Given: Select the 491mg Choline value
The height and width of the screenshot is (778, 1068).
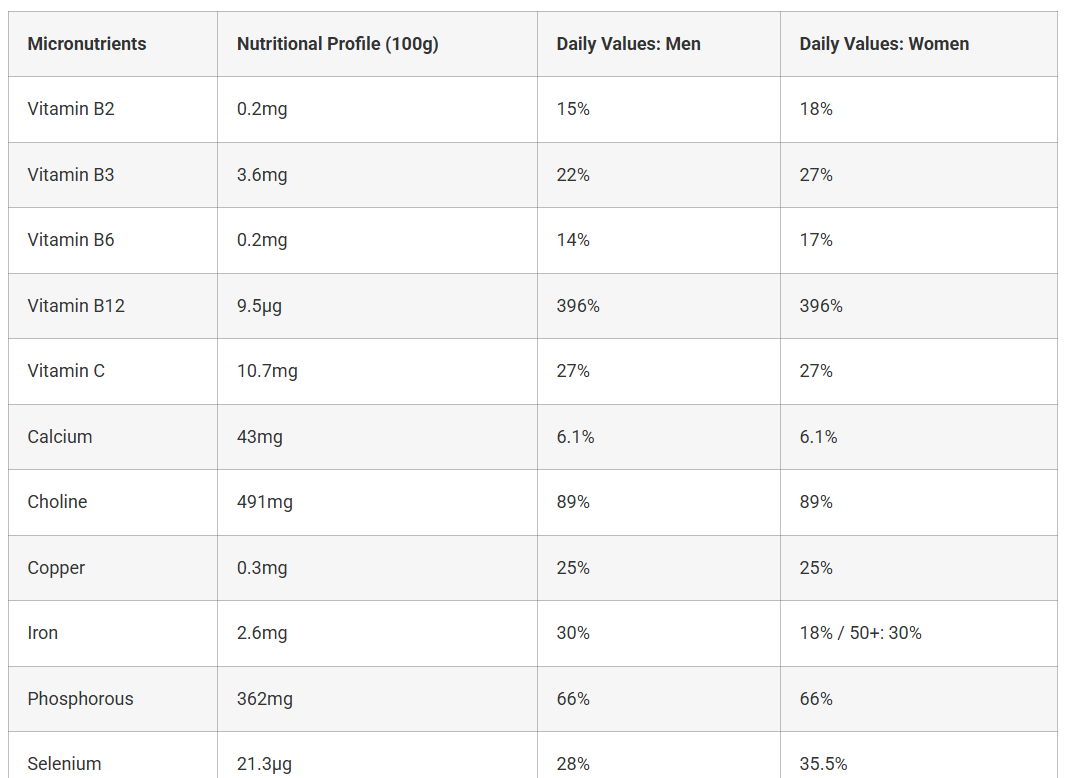Looking at the screenshot, I should 264,502.
